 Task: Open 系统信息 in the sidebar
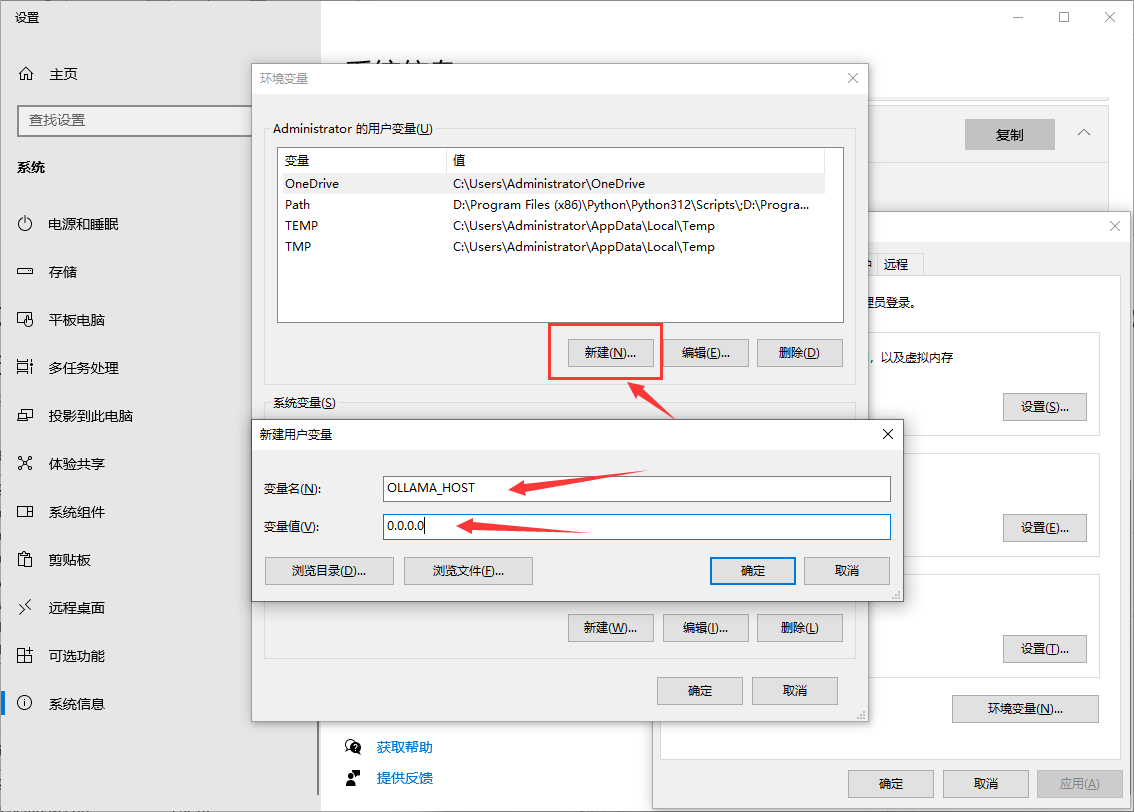[x=76, y=704]
